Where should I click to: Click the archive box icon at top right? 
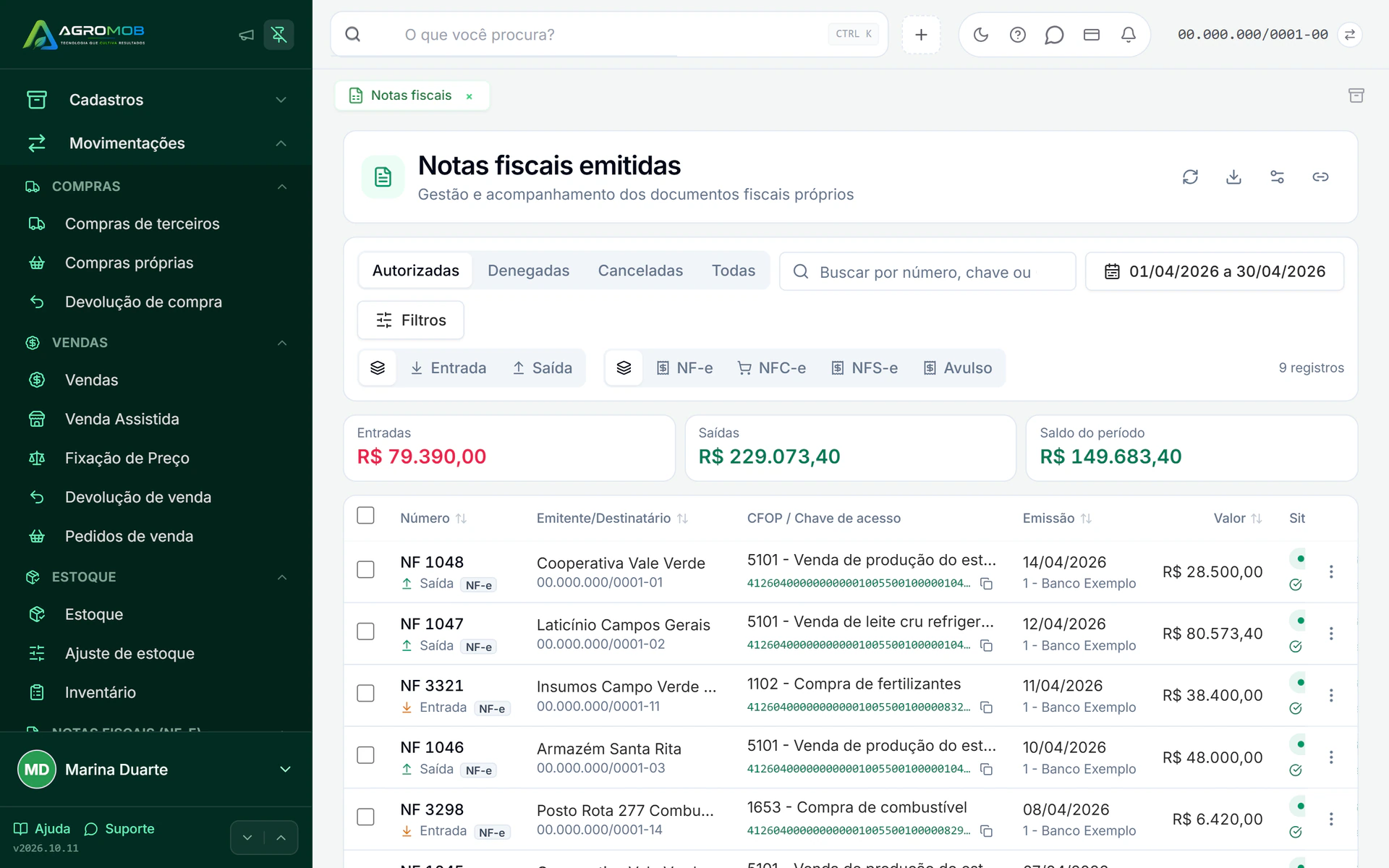pos(1356,95)
